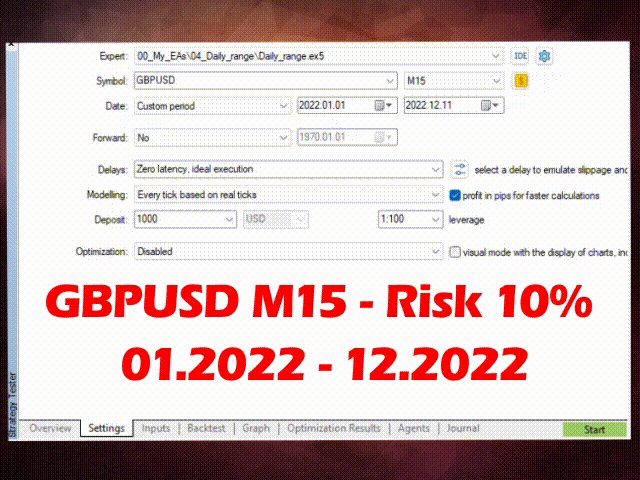Expand the Deposit 1000 dropdown
The height and width of the screenshot is (480, 640).
229,219
